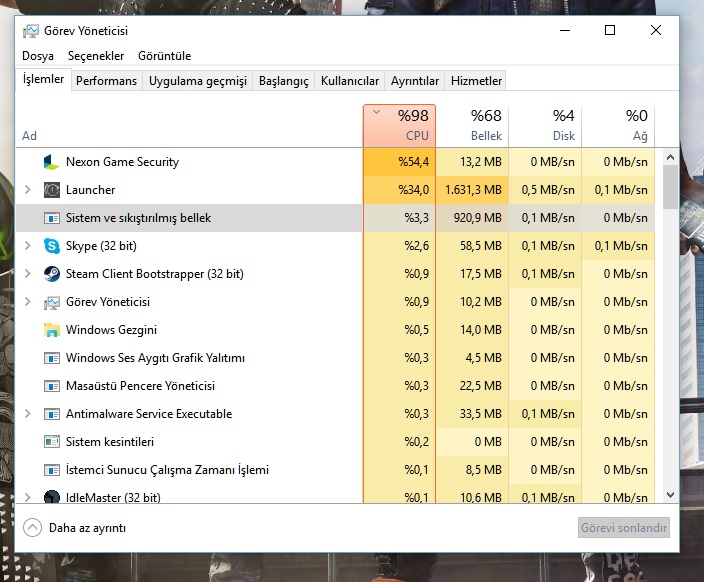This screenshot has height=582, width=704.
Task: Click the 22,5 MB memory cell
Action: [472, 386]
